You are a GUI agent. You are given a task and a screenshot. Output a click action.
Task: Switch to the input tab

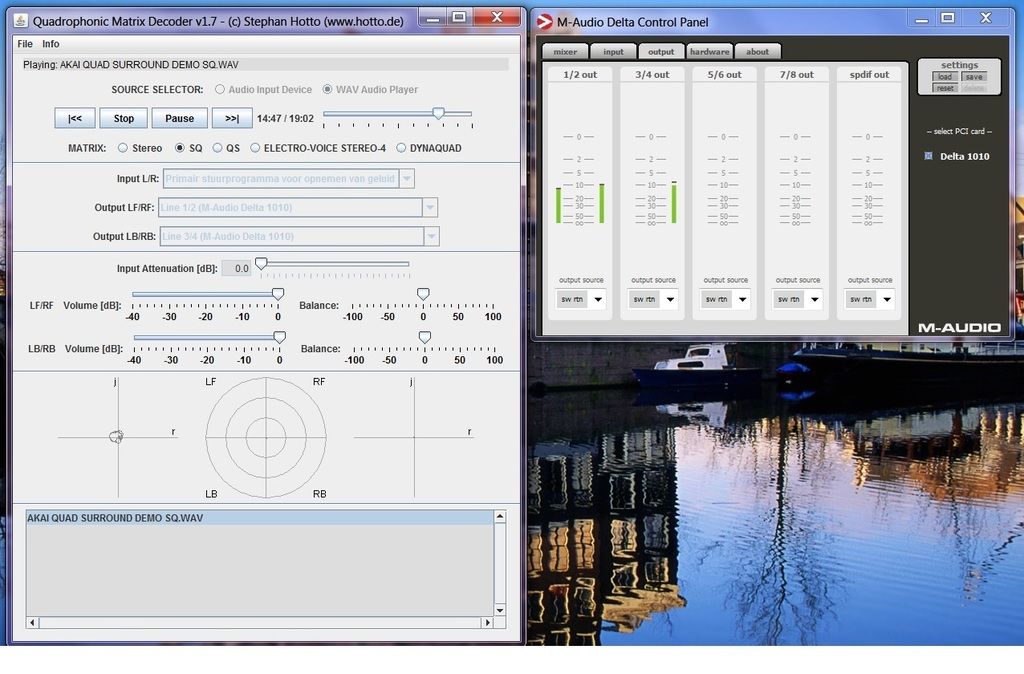tap(613, 52)
